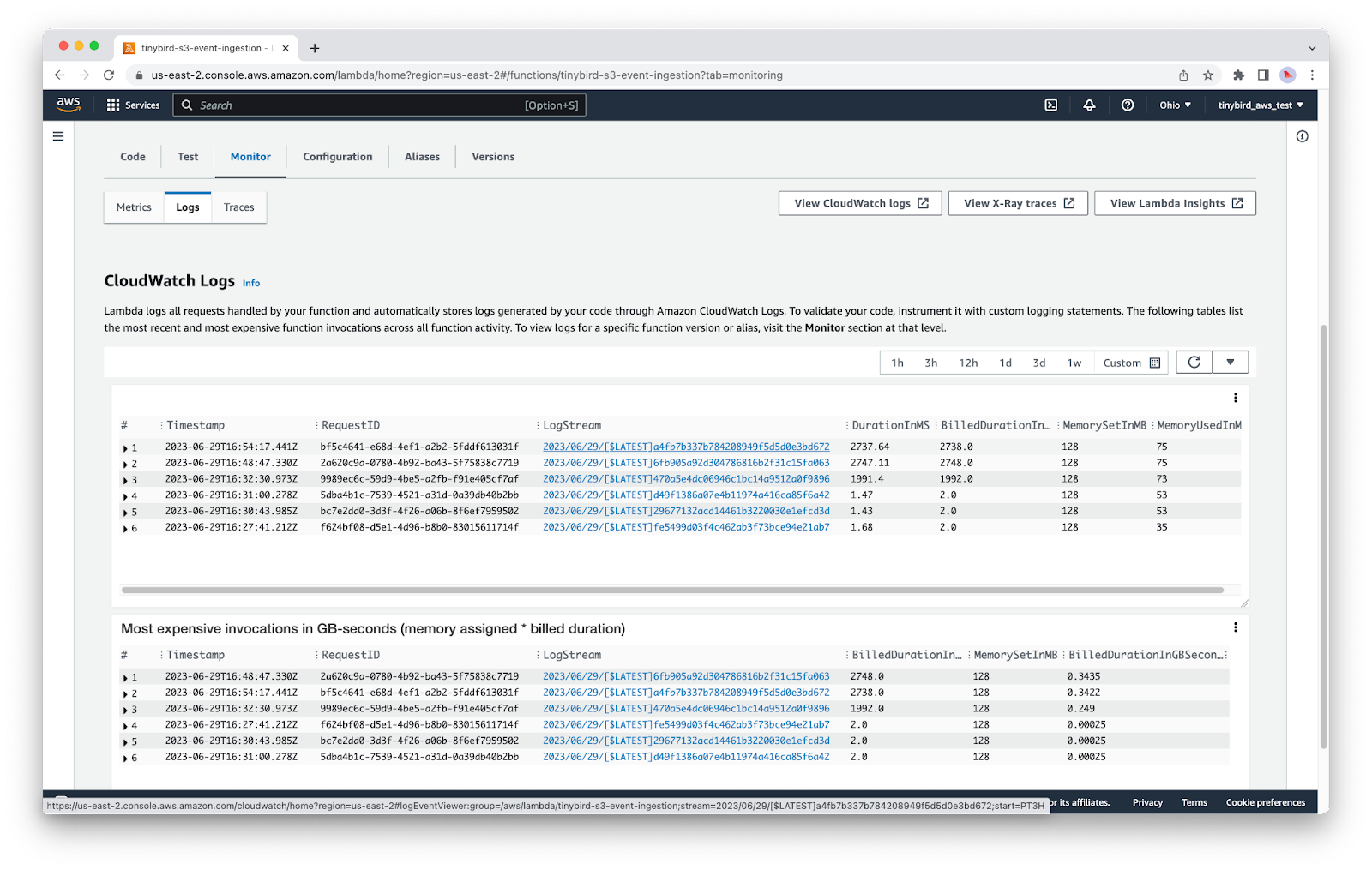Sort by DurationInMS column header
The height and width of the screenshot is (870, 1372).
[890, 425]
